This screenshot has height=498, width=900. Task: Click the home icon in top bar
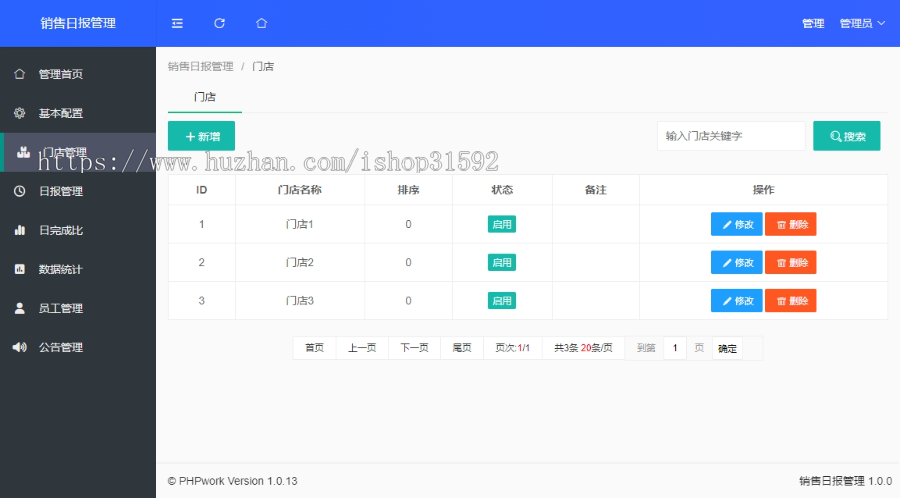[262, 24]
